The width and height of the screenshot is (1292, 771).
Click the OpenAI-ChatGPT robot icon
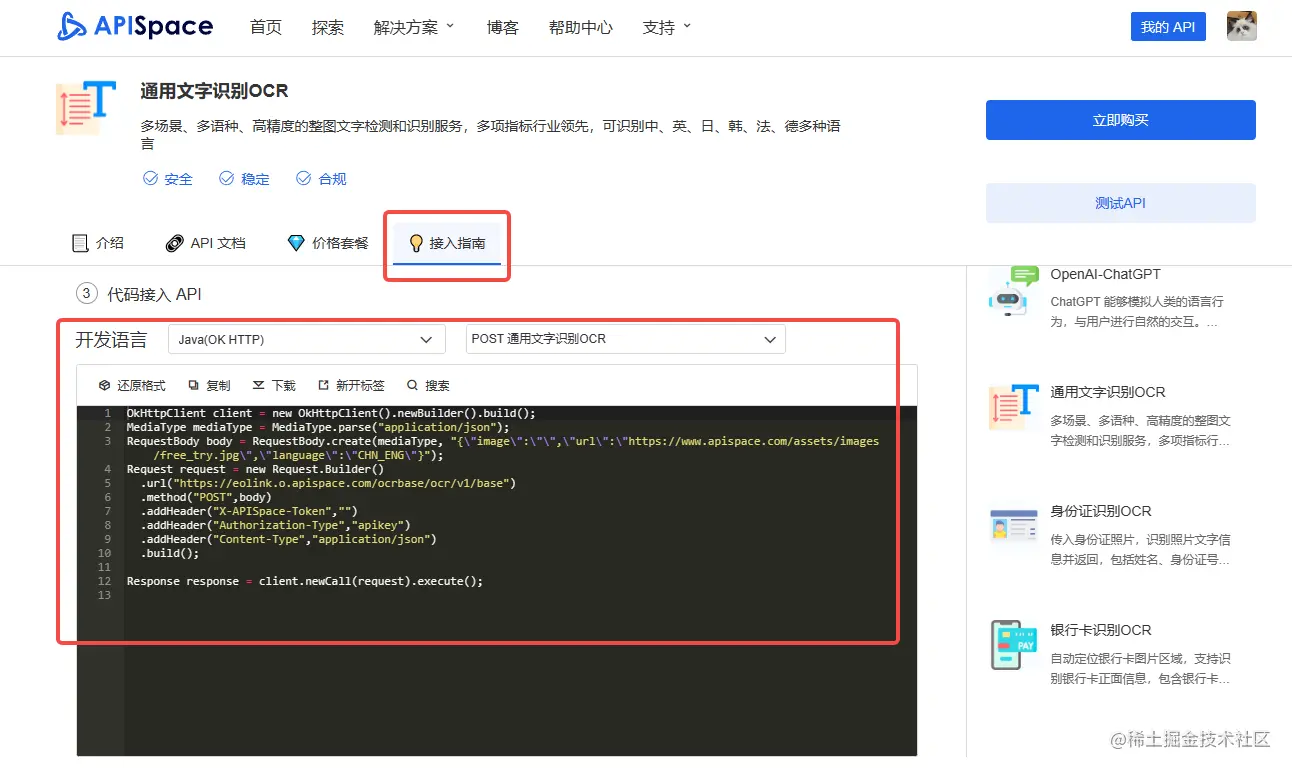click(1013, 292)
